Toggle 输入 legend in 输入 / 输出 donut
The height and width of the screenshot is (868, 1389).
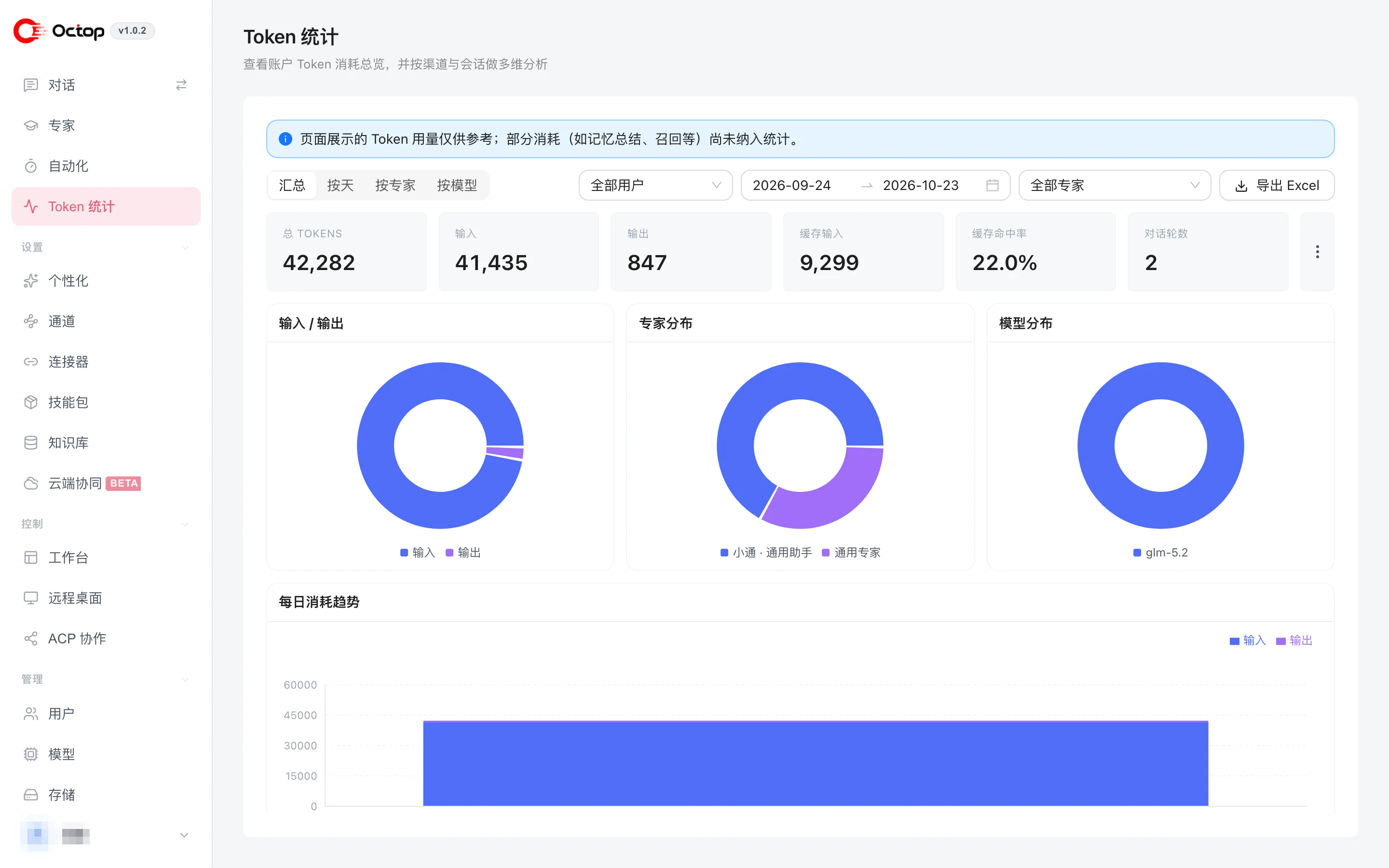point(417,552)
